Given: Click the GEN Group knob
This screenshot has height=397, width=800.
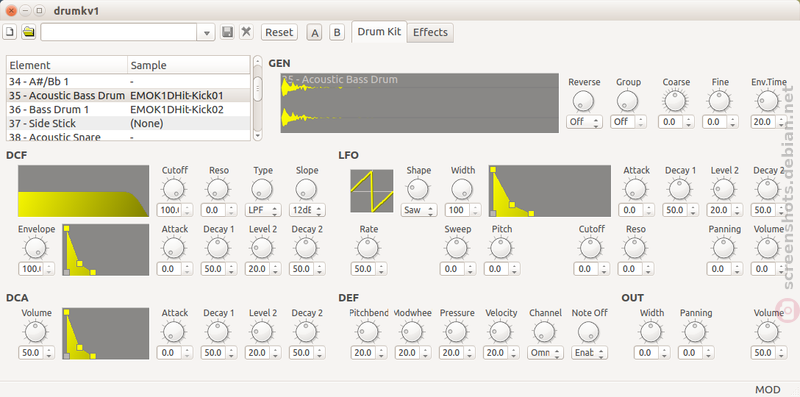Looking at the screenshot, I should pos(627,102).
